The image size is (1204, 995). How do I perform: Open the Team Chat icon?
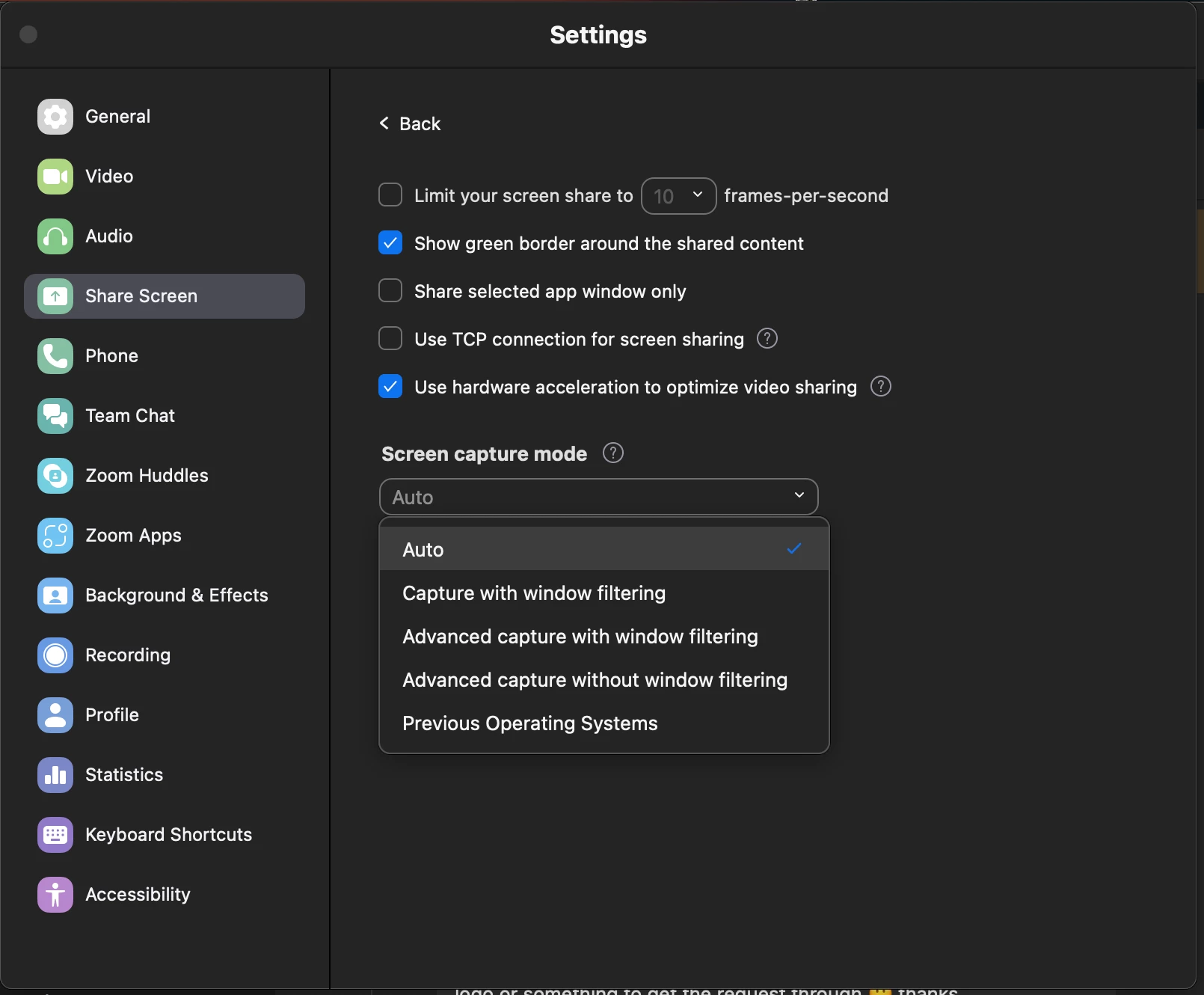pyautogui.click(x=55, y=416)
